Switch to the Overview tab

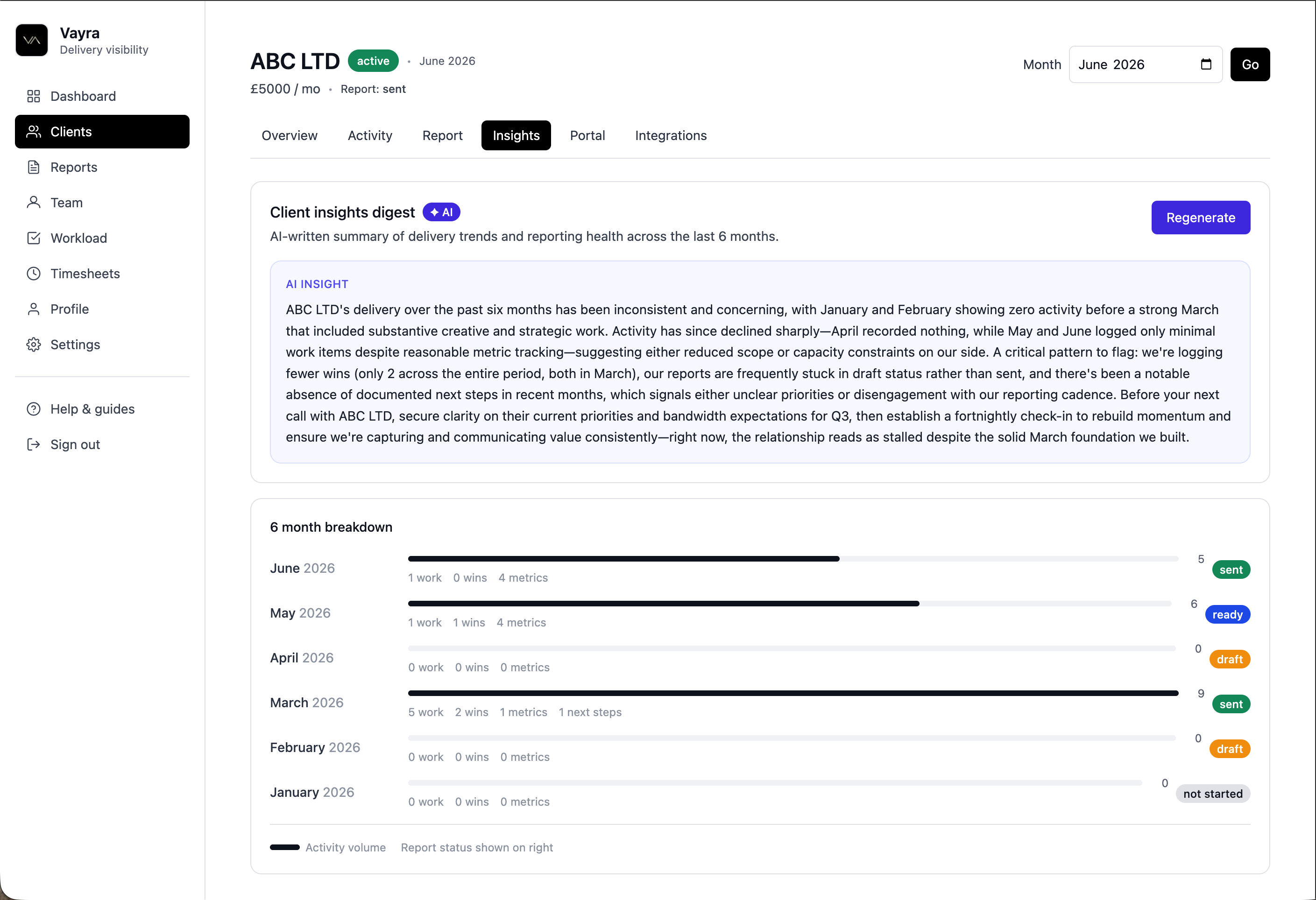290,135
